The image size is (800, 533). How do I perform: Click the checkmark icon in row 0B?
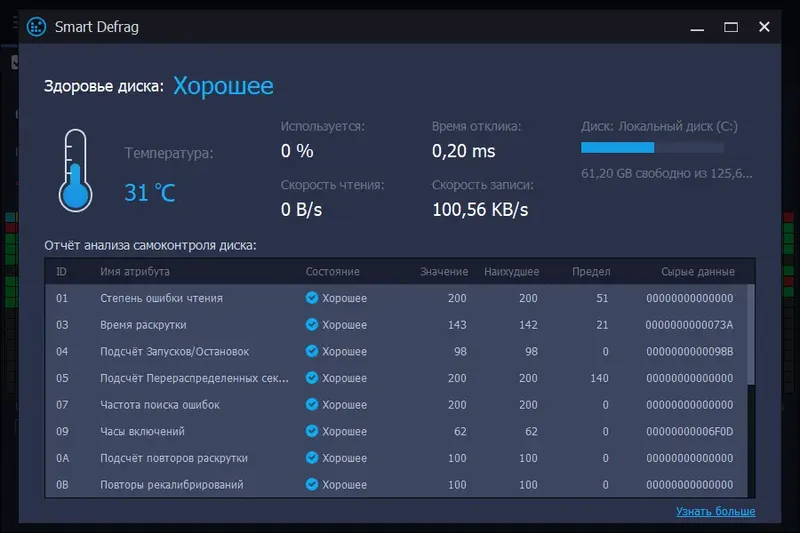(312, 485)
